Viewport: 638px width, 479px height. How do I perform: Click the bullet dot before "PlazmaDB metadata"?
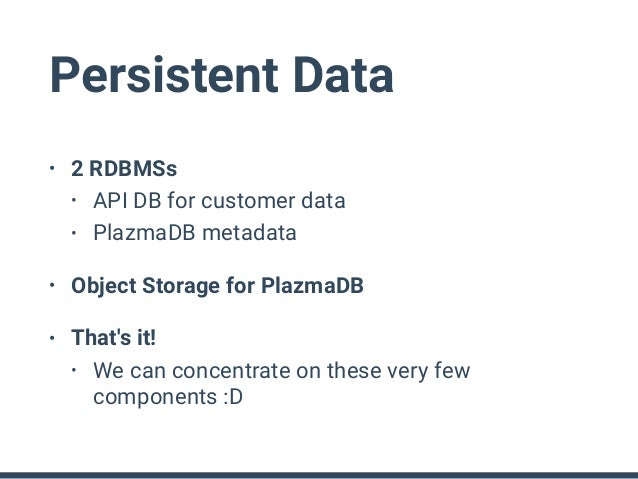tap(74, 233)
